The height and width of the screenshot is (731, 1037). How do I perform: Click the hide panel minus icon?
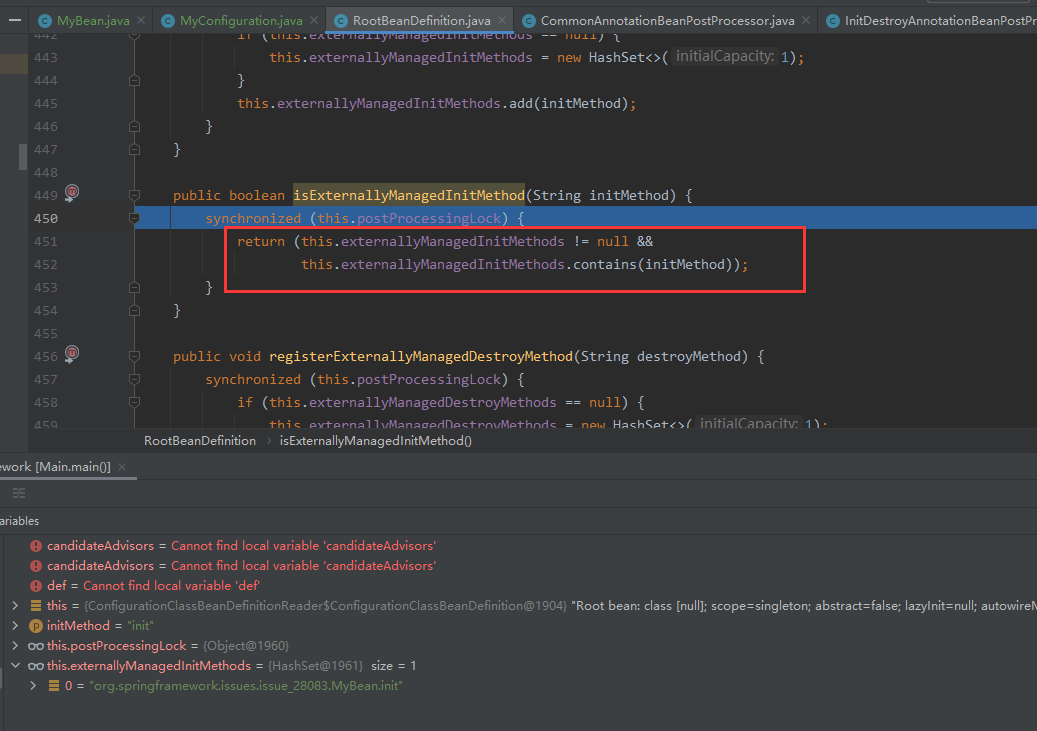click(15, 21)
